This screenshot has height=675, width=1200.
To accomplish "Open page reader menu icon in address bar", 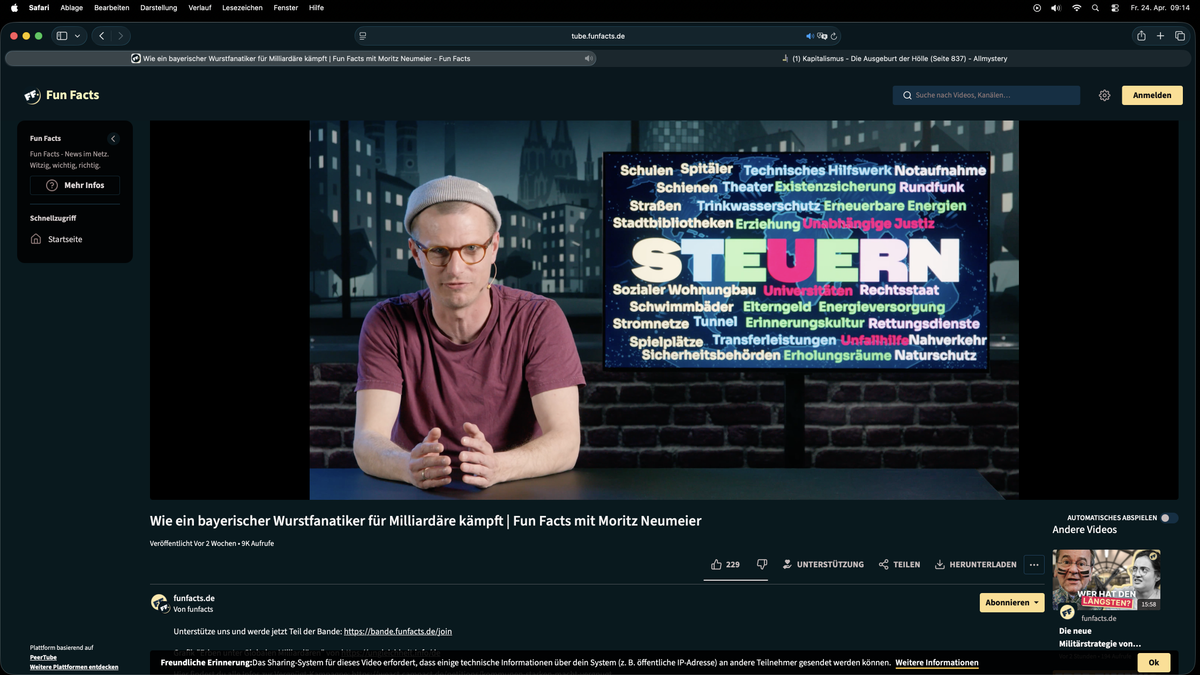I will (362, 36).
